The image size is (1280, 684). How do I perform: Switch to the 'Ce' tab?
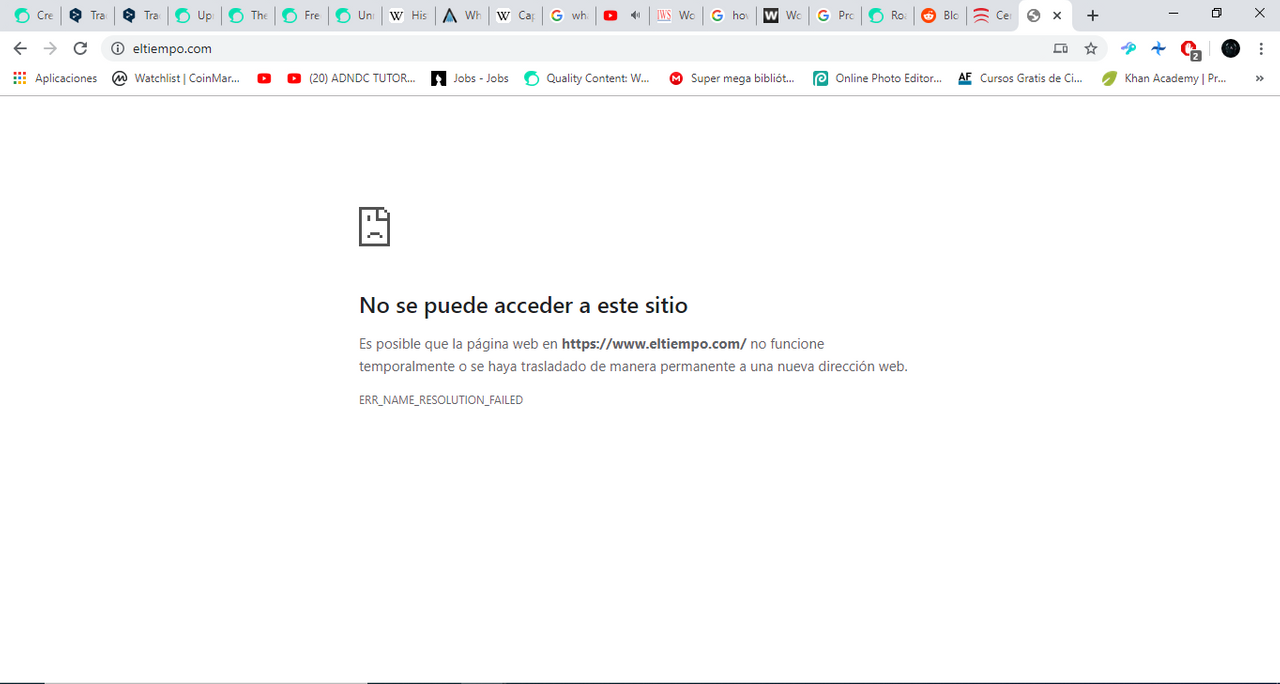[x=994, y=16]
